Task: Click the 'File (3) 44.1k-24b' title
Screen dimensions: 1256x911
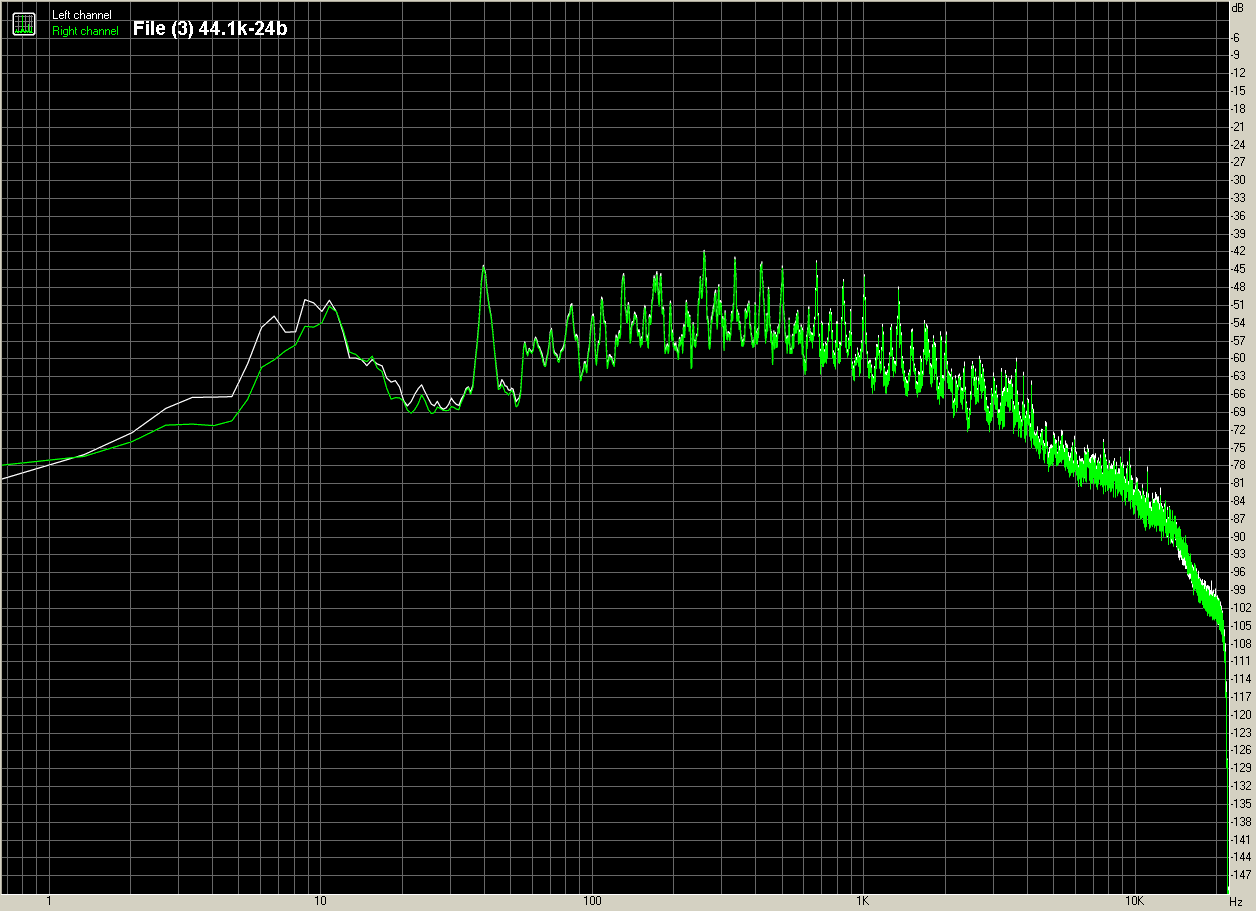Action: coord(210,28)
